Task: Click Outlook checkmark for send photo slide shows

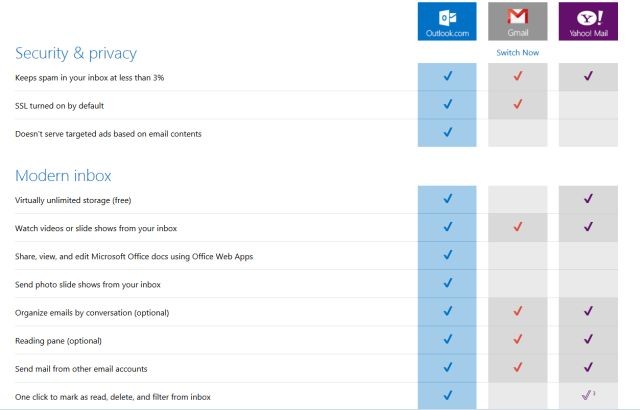Action: [x=447, y=283]
